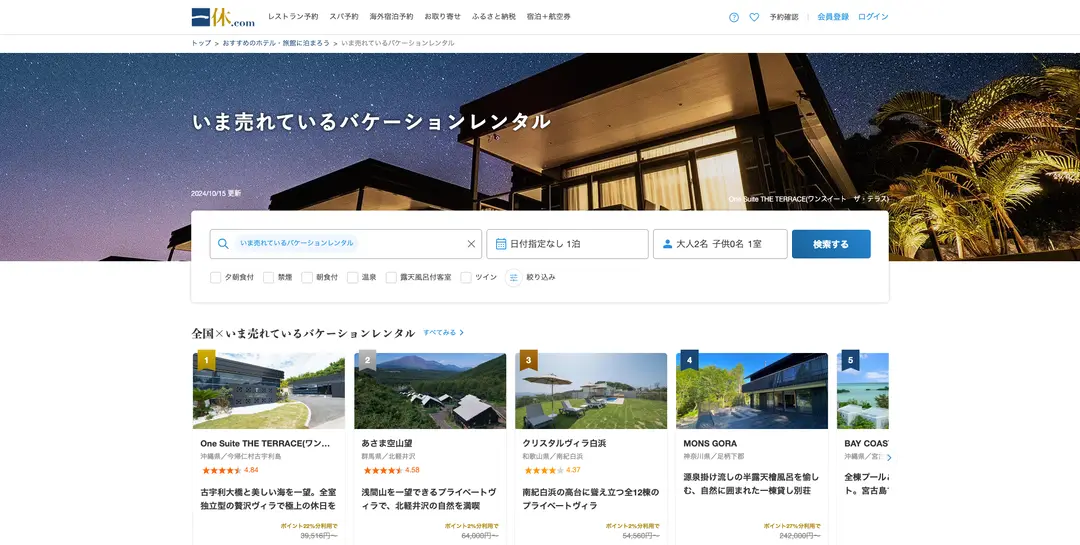This screenshot has height=545, width=1080.
Task: Click あさま空山望 hotel title
Action: tap(386, 444)
